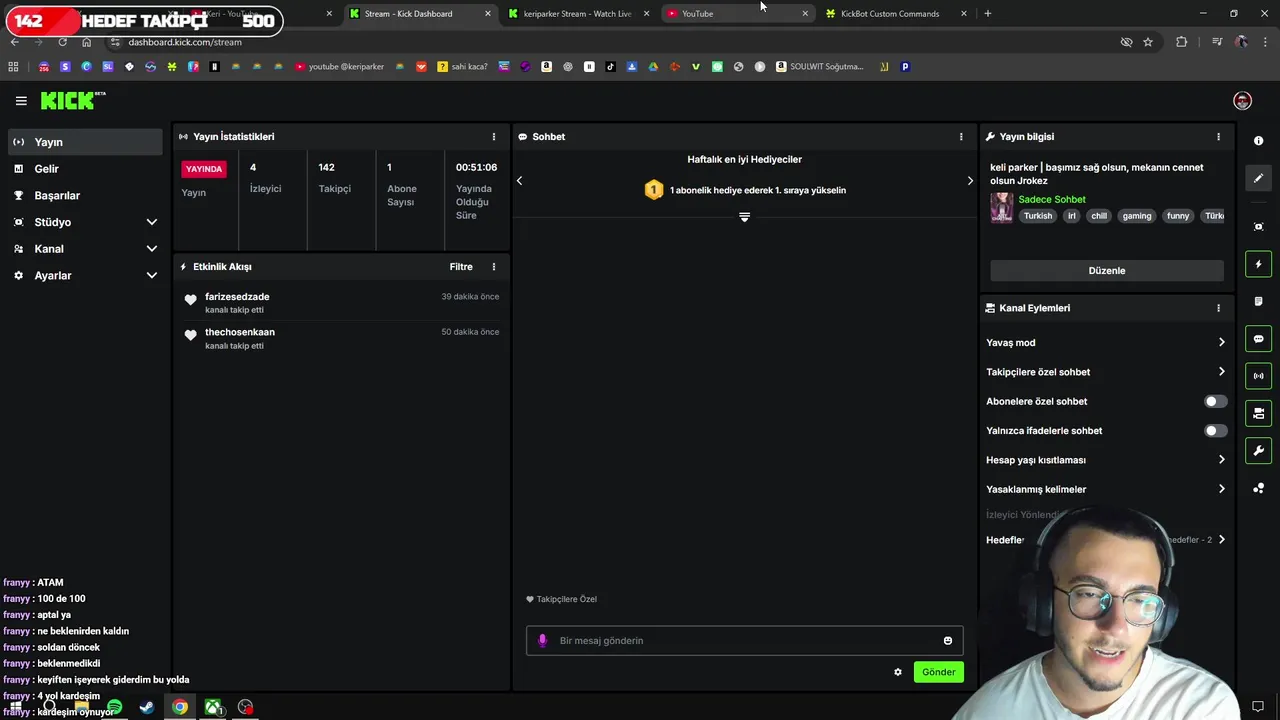This screenshot has width=1280, height=720.
Task: Click the gaming tag chip
Action: 1137,216
